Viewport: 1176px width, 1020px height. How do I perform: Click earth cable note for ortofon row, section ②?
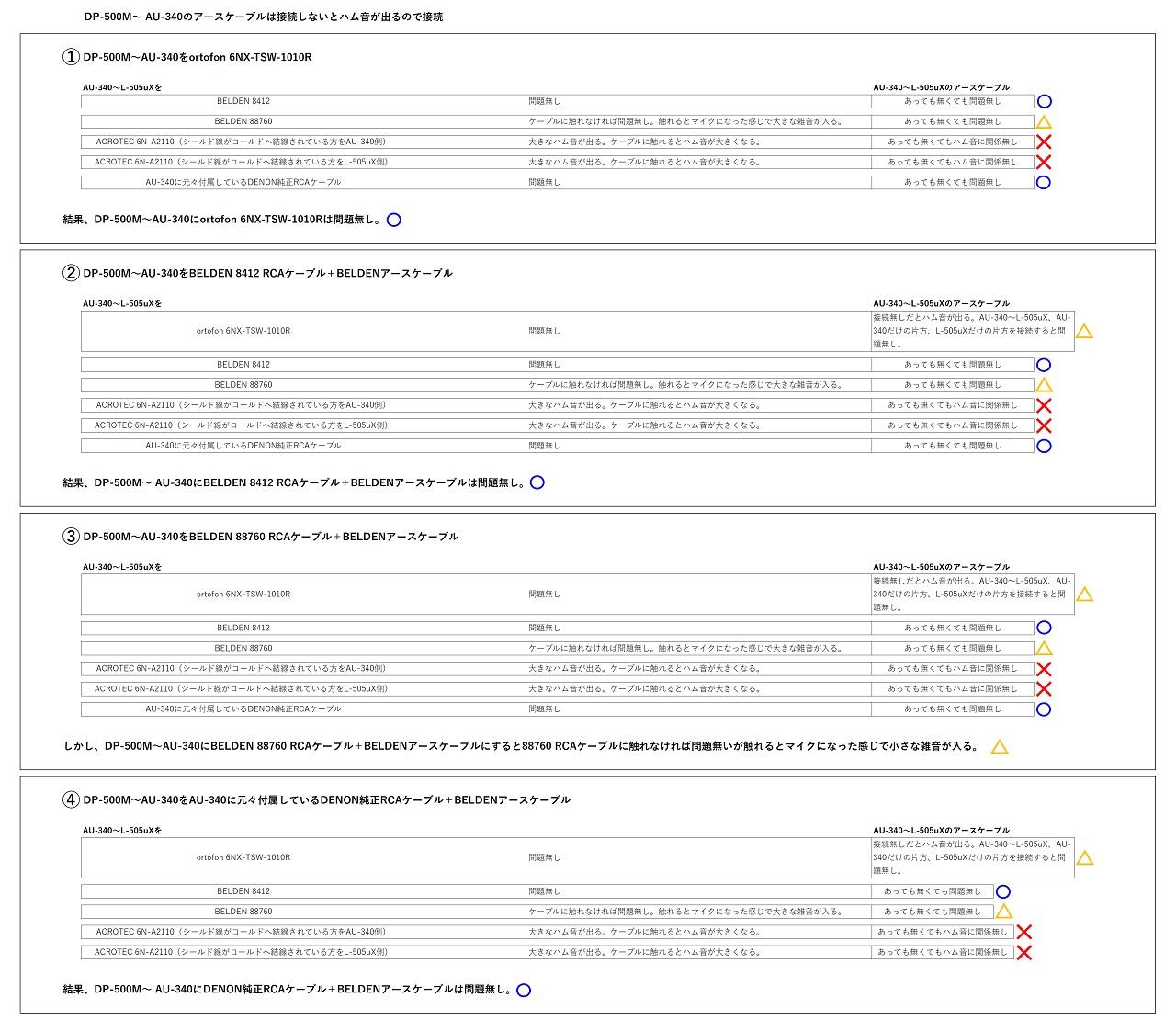pyautogui.click(x=972, y=331)
